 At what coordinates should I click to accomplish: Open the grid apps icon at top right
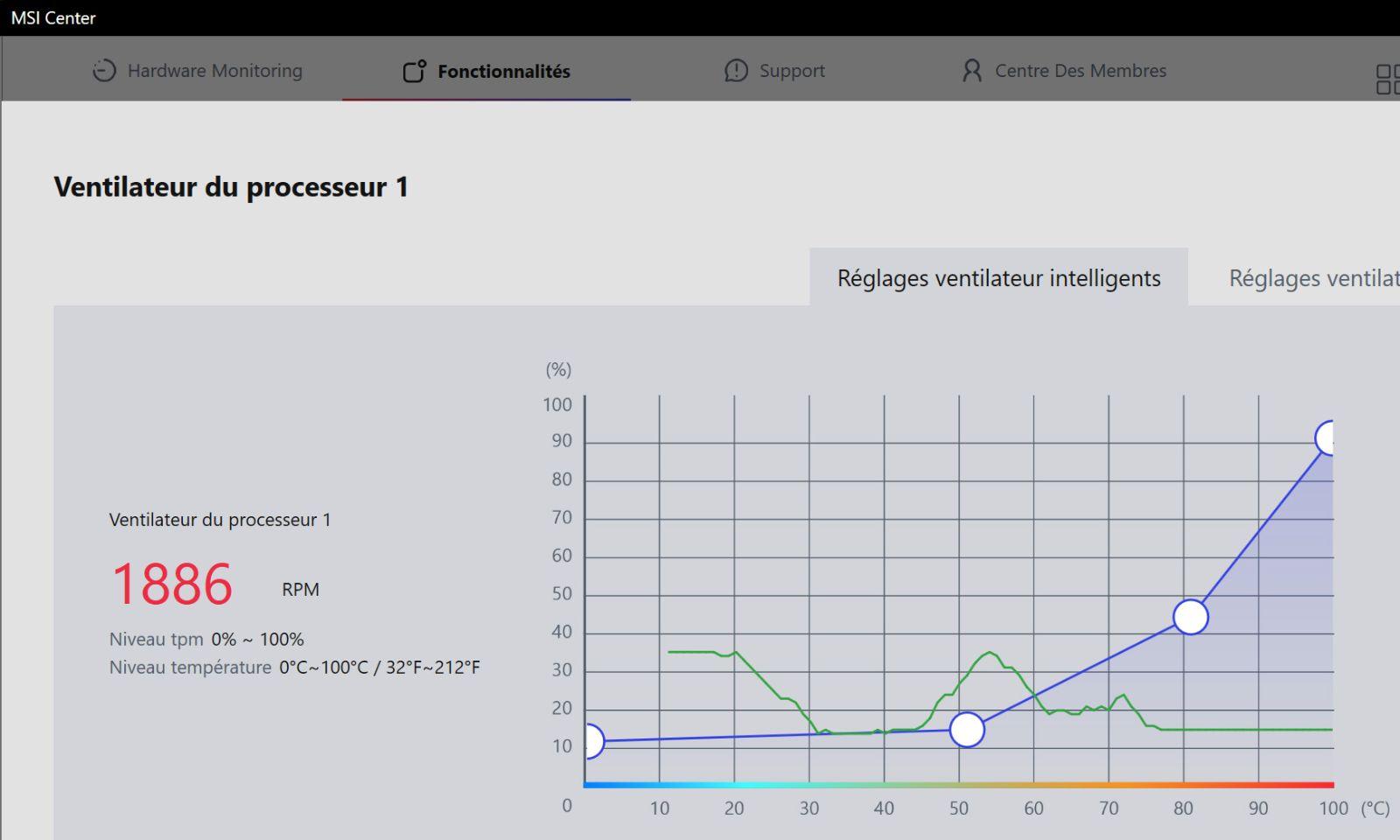coord(1387,79)
